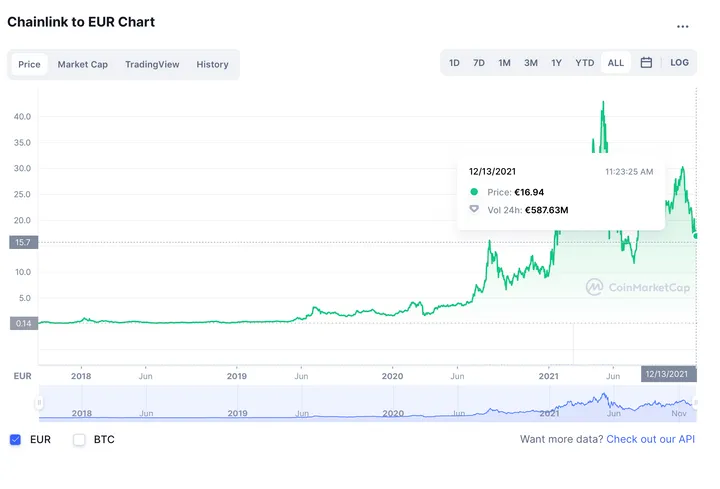Set chart range to 7D
Image resolution: width=720 pixels, height=489 pixels.
[x=479, y=63]
